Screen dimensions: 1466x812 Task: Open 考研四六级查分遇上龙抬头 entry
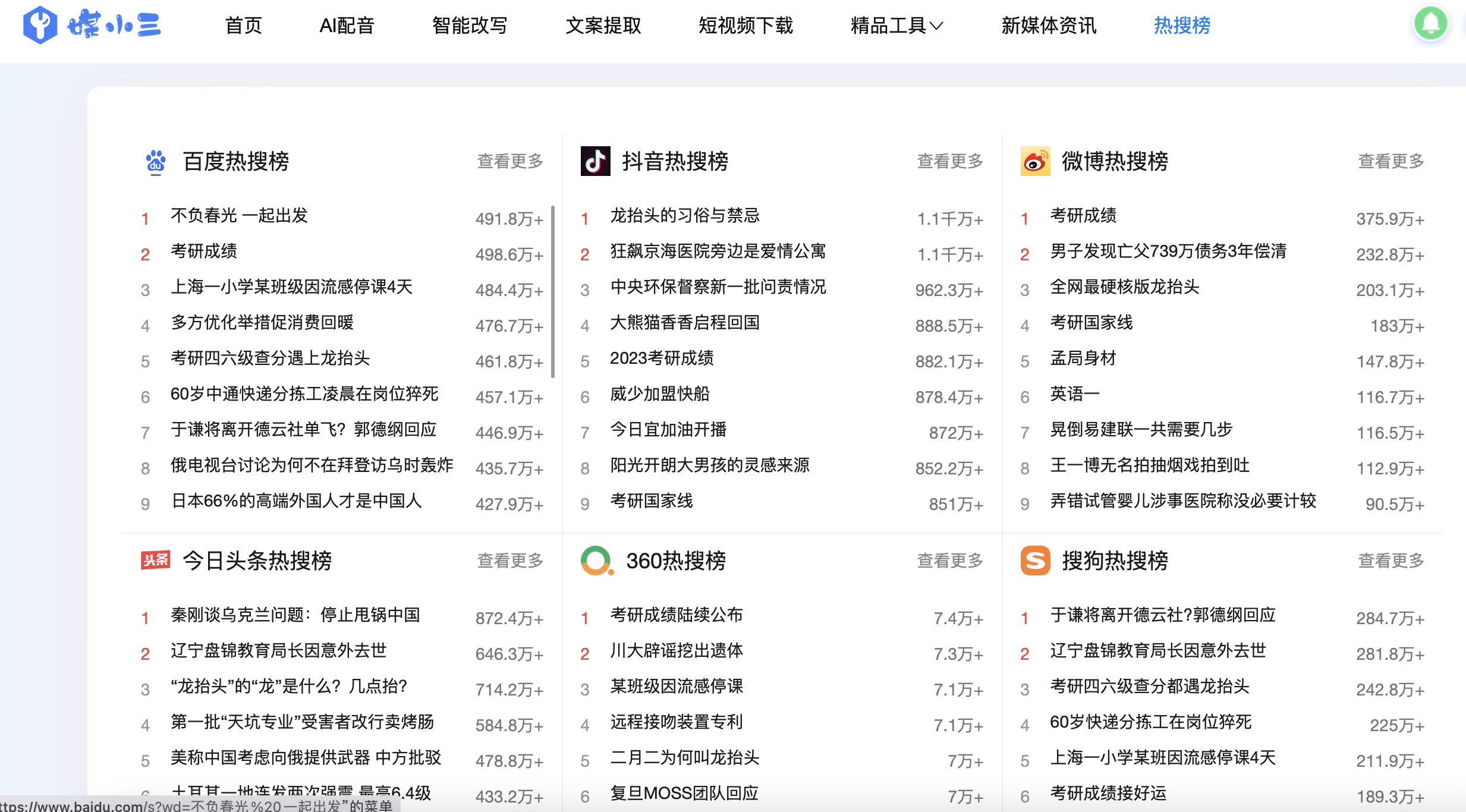point(270,358)
